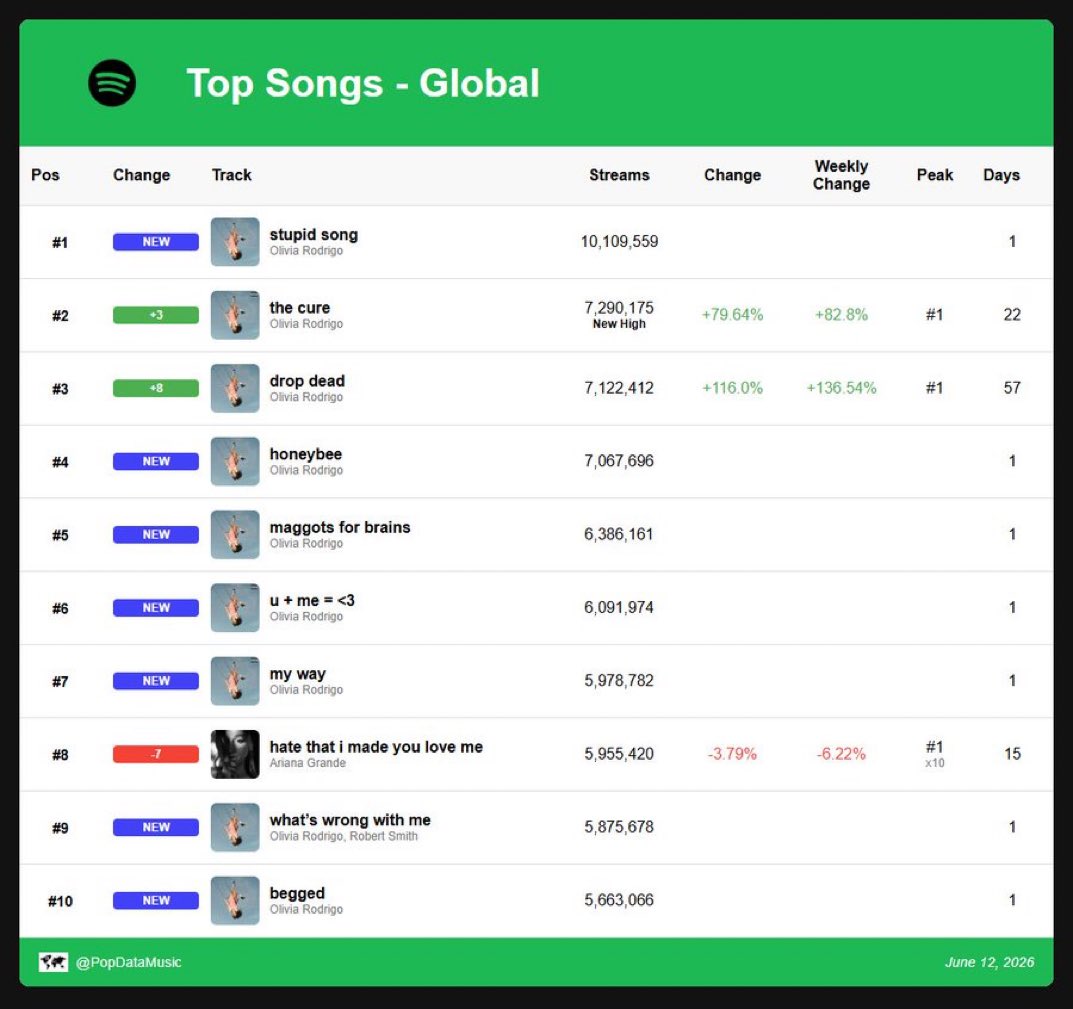Click the #10 position label
This screenshot has height=1009, width=1073.
tap(60, 902)
